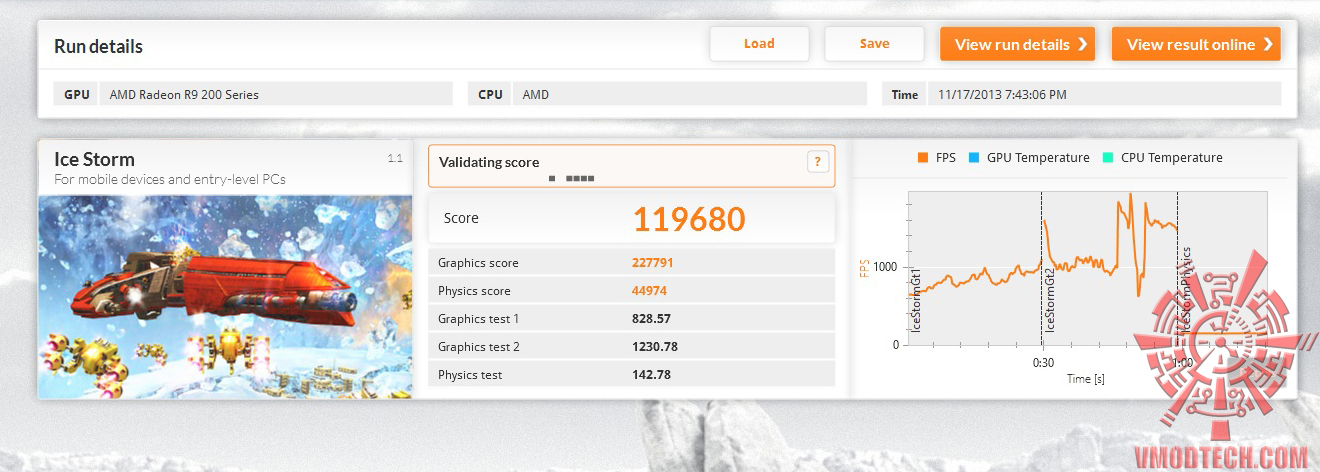Click the Load button
1320x472 pixels.
(x=759, y=44)
